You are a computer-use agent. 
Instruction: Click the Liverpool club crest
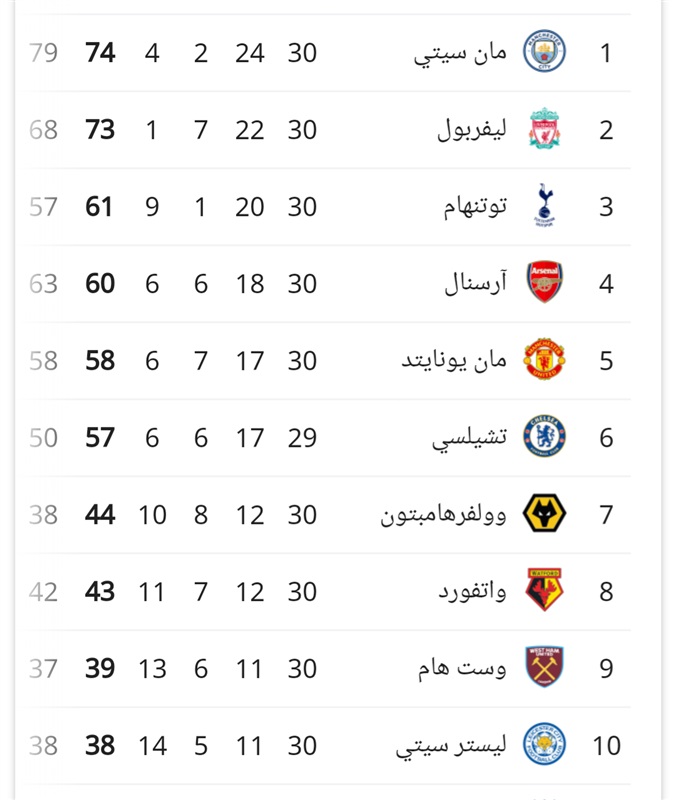point(544,128)
